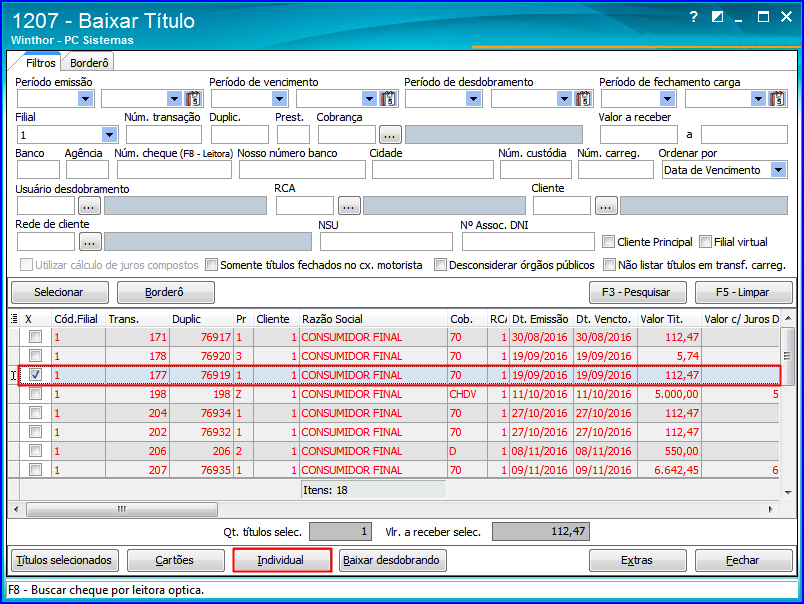Image resolution: width=804 pixels, height=604 pixels.
Task: Uncheck selected row Trans. 177
Action: point(35,375)
